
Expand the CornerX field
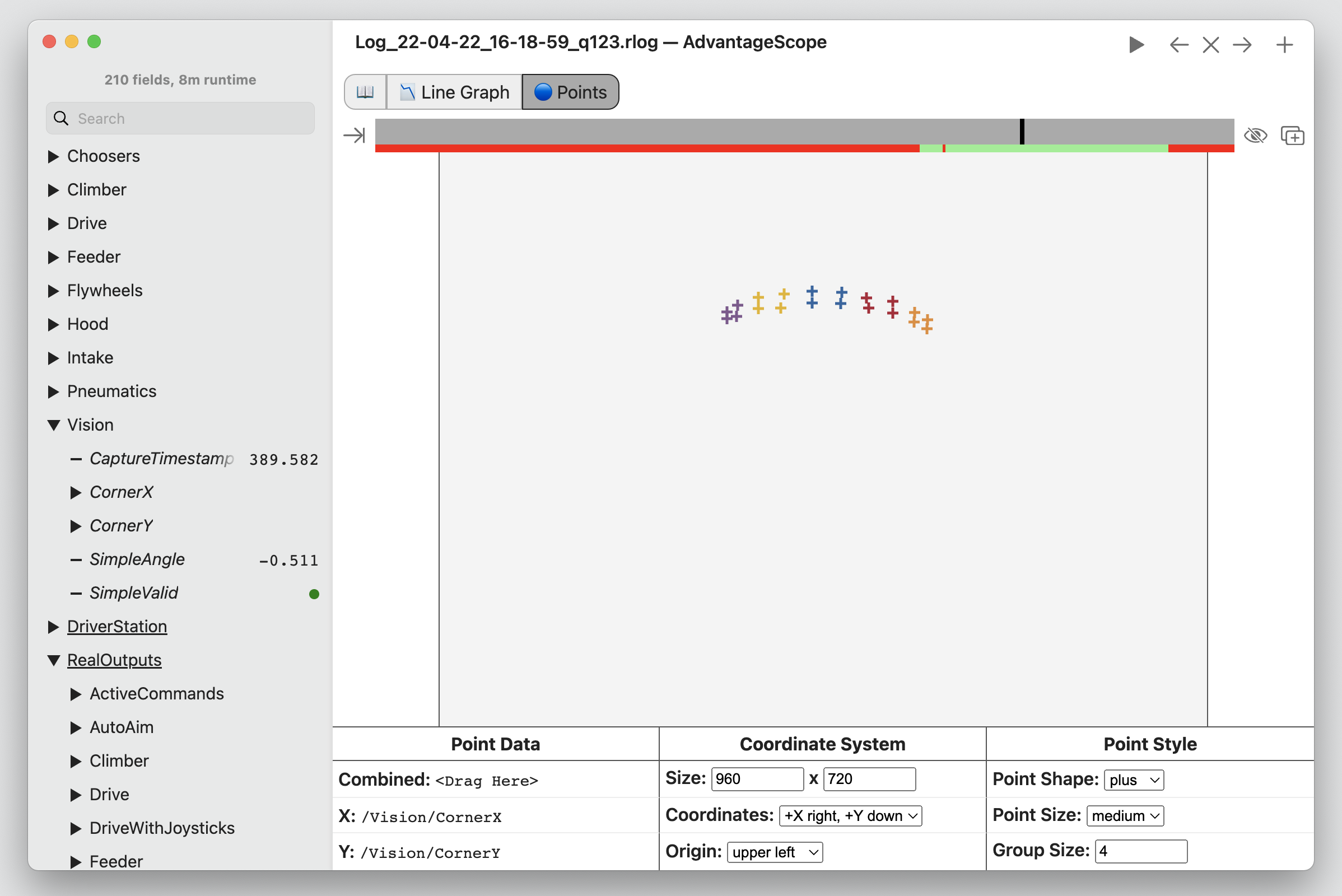click(x=76, y=493)
